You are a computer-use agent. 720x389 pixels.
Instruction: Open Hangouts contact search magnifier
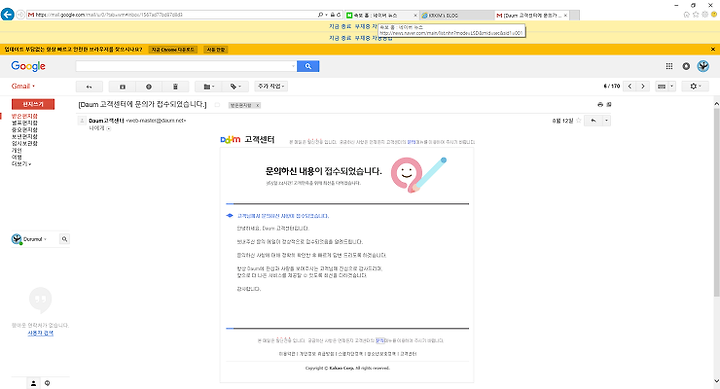coord(64,239)
